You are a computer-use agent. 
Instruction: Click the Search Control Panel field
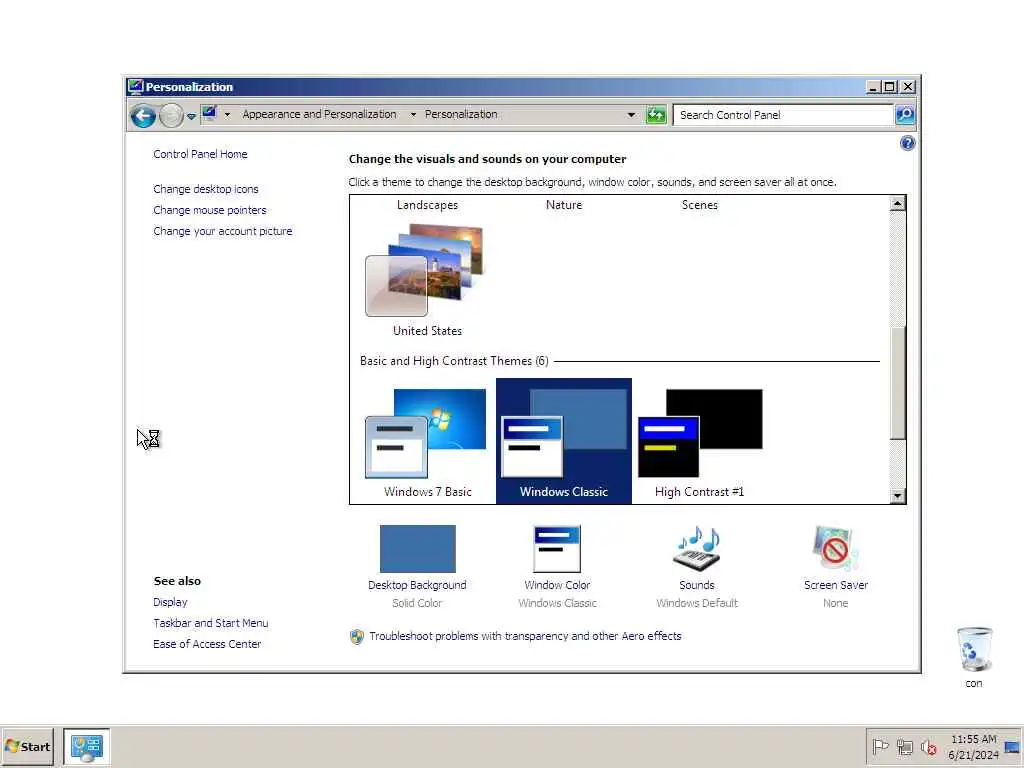coord(783,115)
